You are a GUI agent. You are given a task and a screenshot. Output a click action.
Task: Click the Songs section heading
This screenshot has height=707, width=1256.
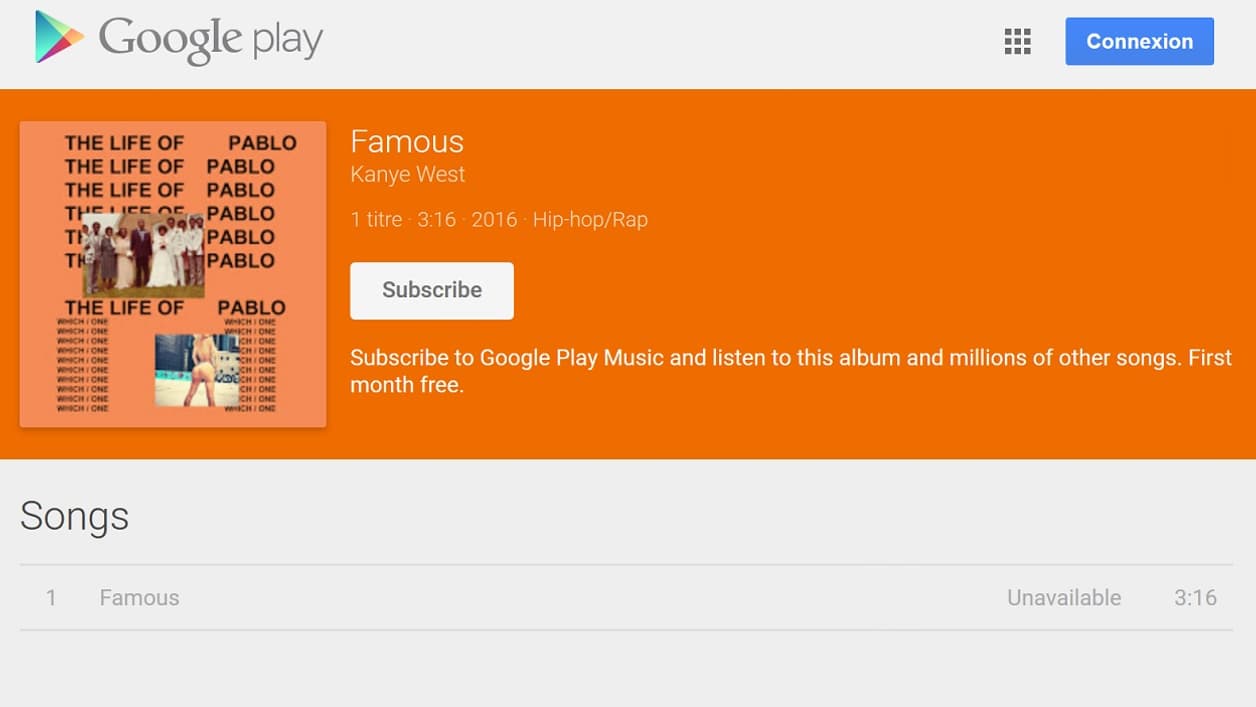[75, 516]
